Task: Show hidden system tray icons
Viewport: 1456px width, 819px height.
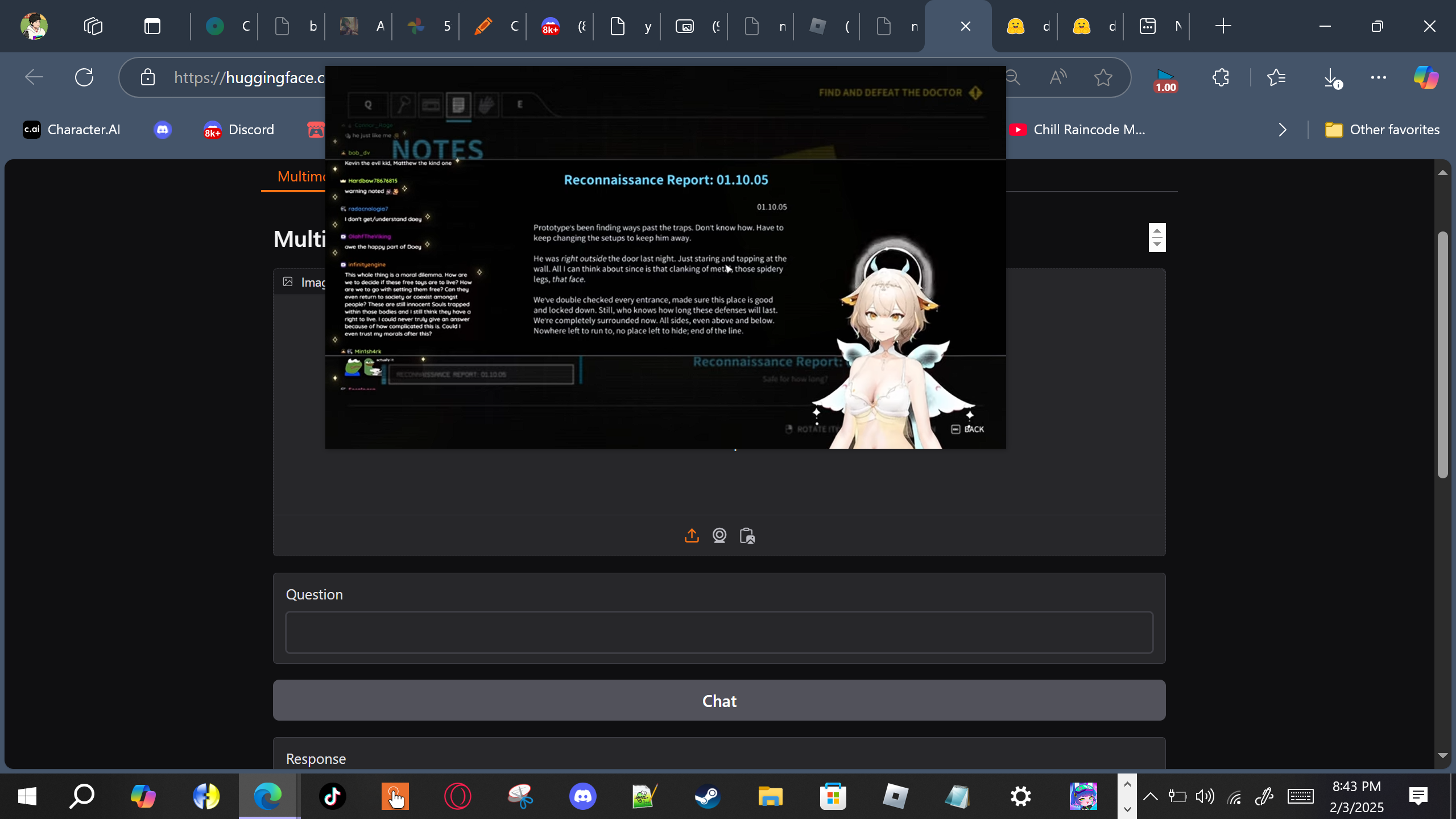Action: [x=1151, y=796]
